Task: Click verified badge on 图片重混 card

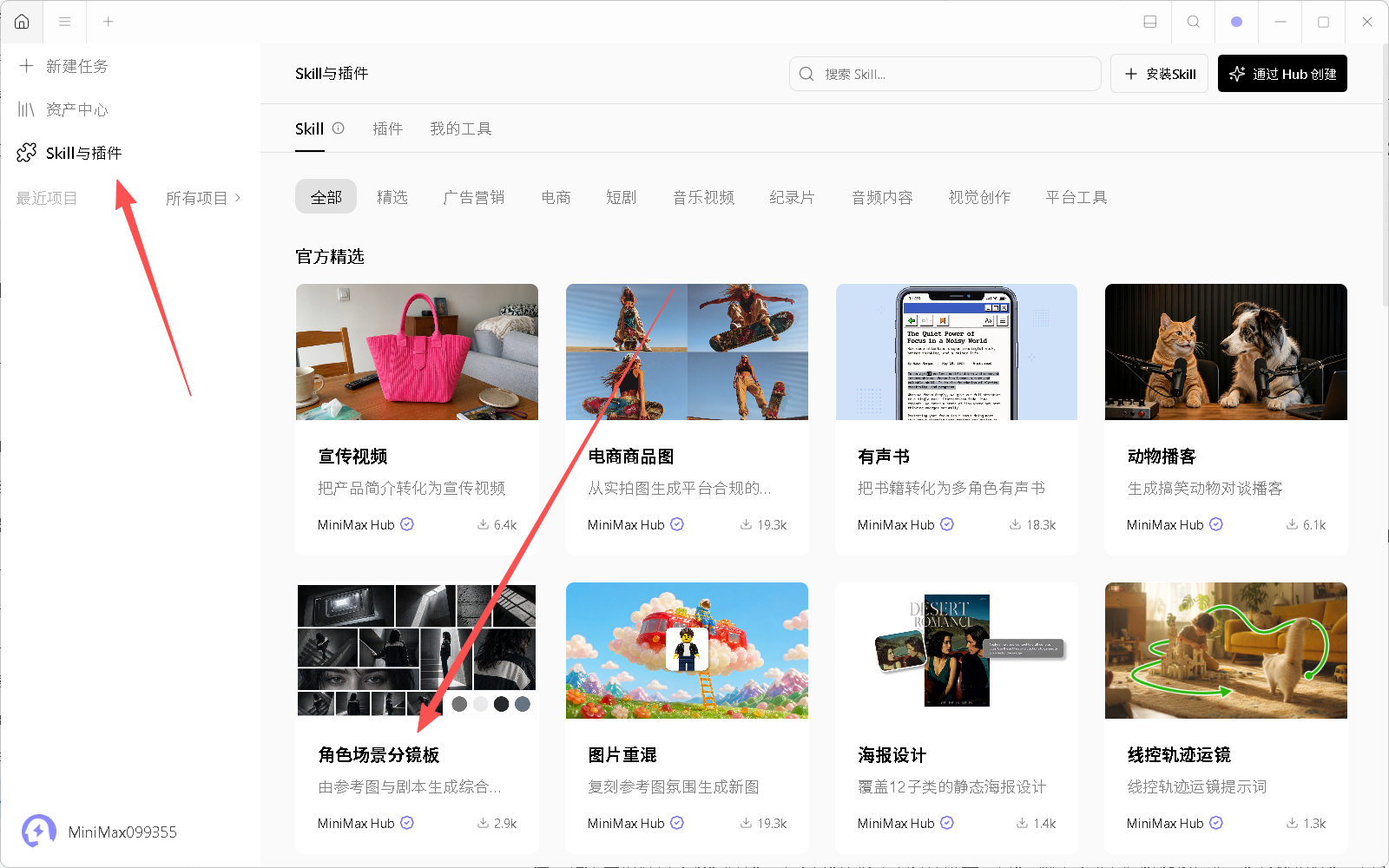Action: [x=677, y=823]
